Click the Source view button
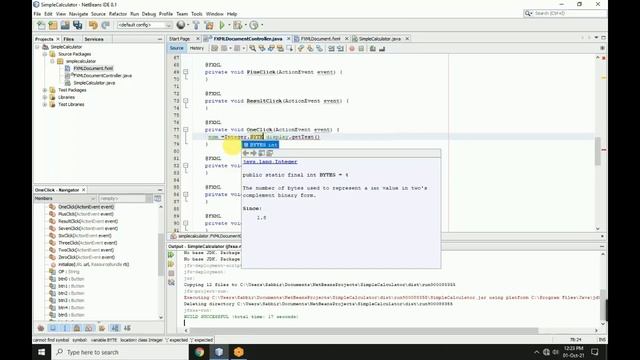This screenshot has height=360, width=640. coord(176,48)
